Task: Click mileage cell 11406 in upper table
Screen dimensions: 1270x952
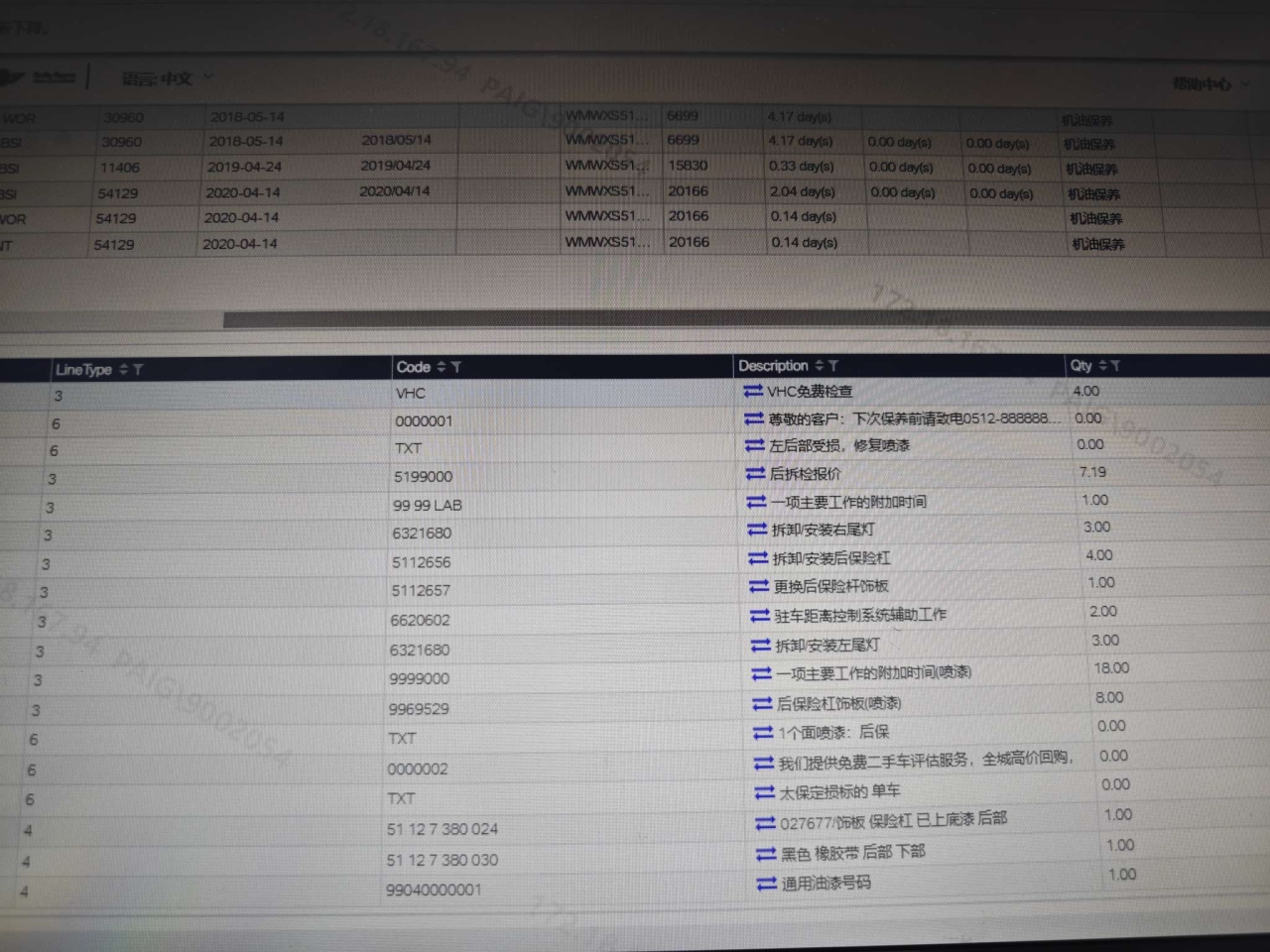Action: (119, 168)
